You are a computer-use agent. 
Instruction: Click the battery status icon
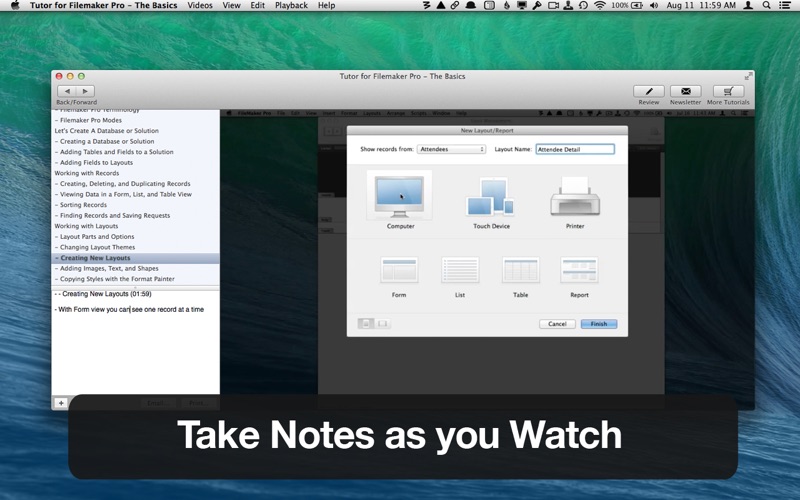637,5
